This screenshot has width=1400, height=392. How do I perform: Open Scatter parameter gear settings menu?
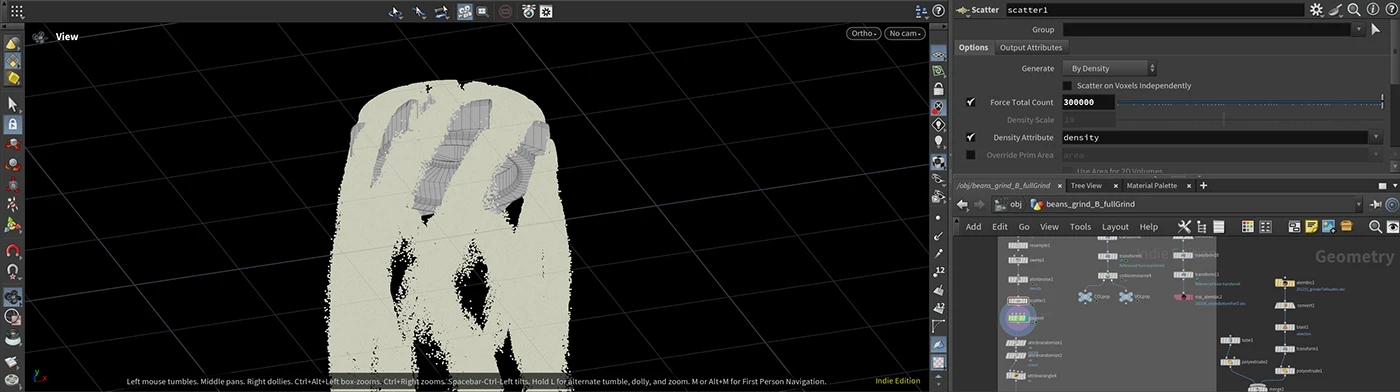(1317, 9)
